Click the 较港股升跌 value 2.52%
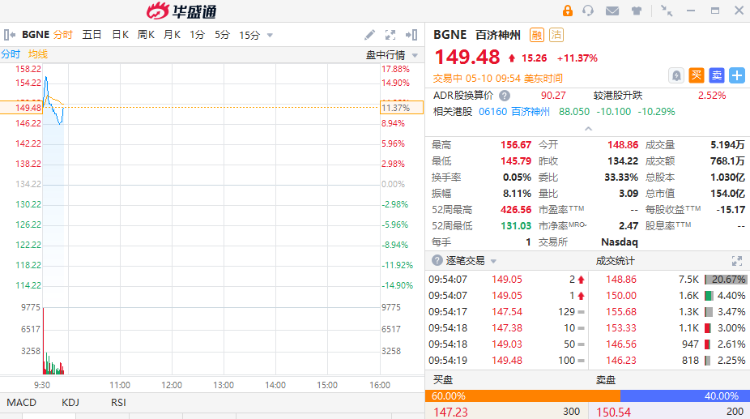 (x=712, y=95)
